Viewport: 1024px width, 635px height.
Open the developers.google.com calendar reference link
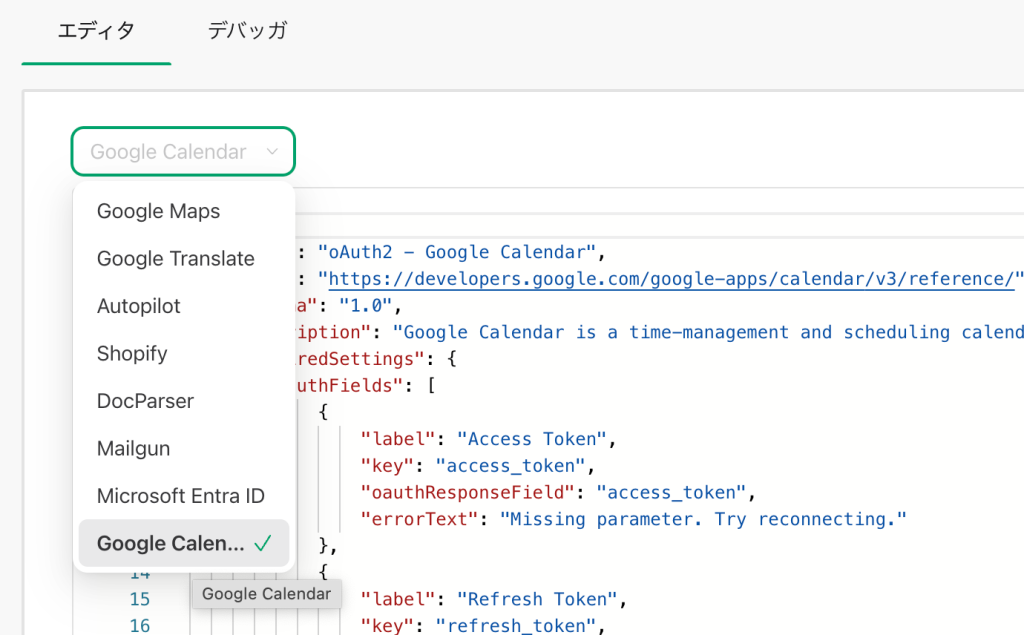tap(671, 279)
